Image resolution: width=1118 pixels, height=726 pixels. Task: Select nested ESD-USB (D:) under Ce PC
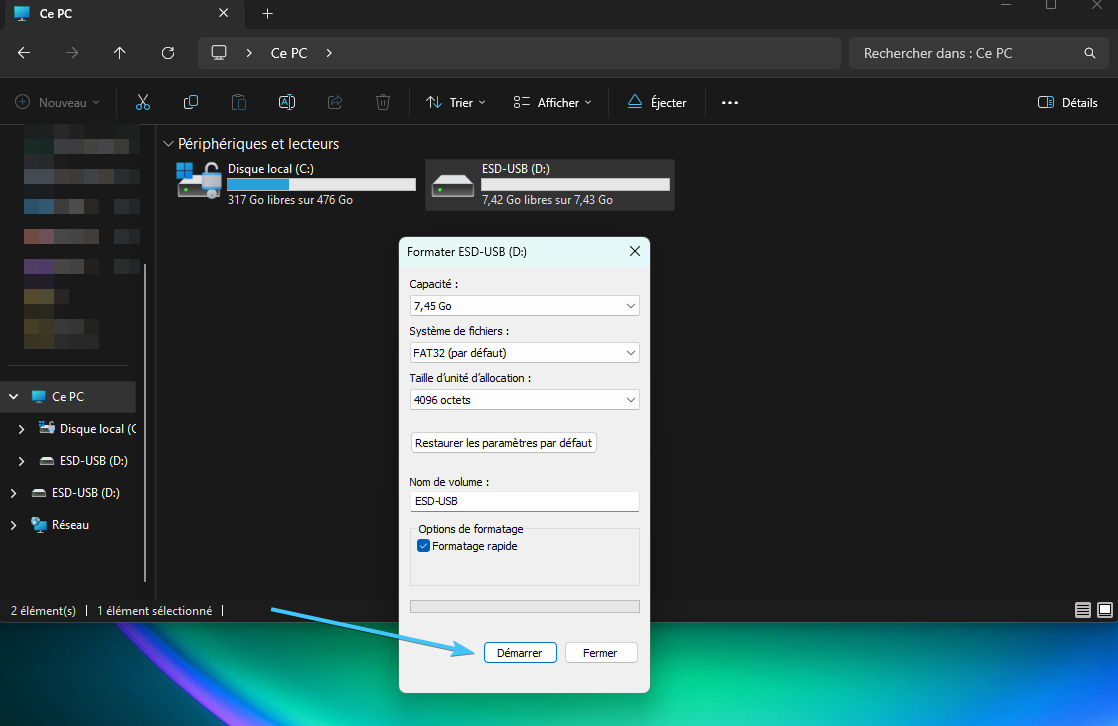83,461
